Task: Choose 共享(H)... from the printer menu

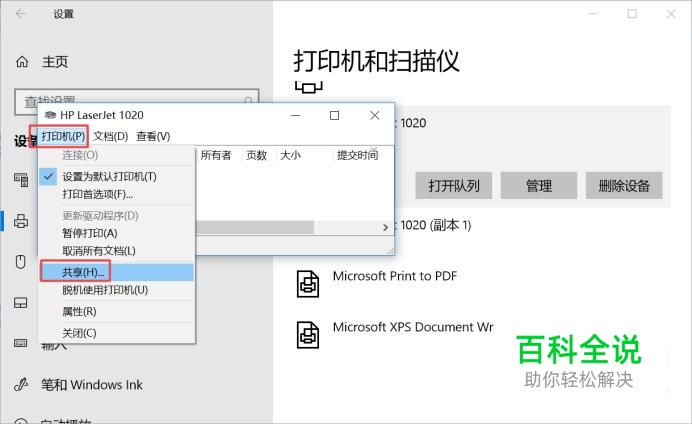Action: pos(117,272)
